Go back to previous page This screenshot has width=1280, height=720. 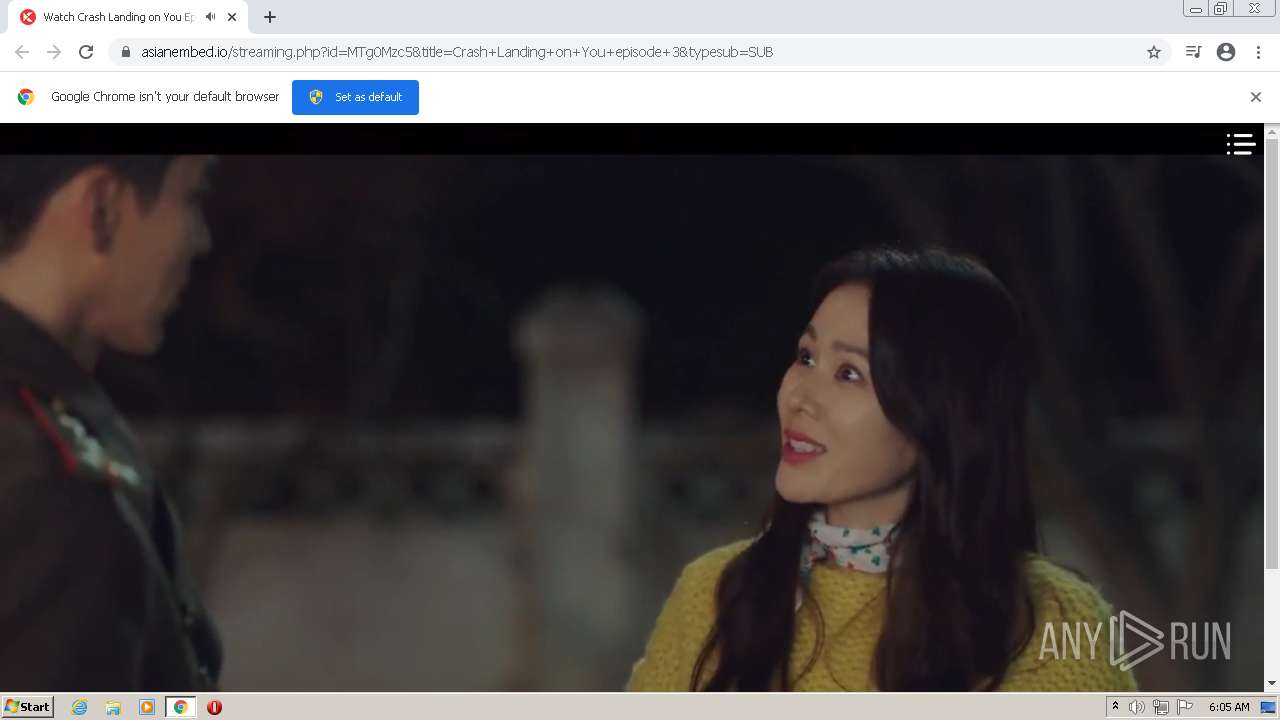point(22,52)
